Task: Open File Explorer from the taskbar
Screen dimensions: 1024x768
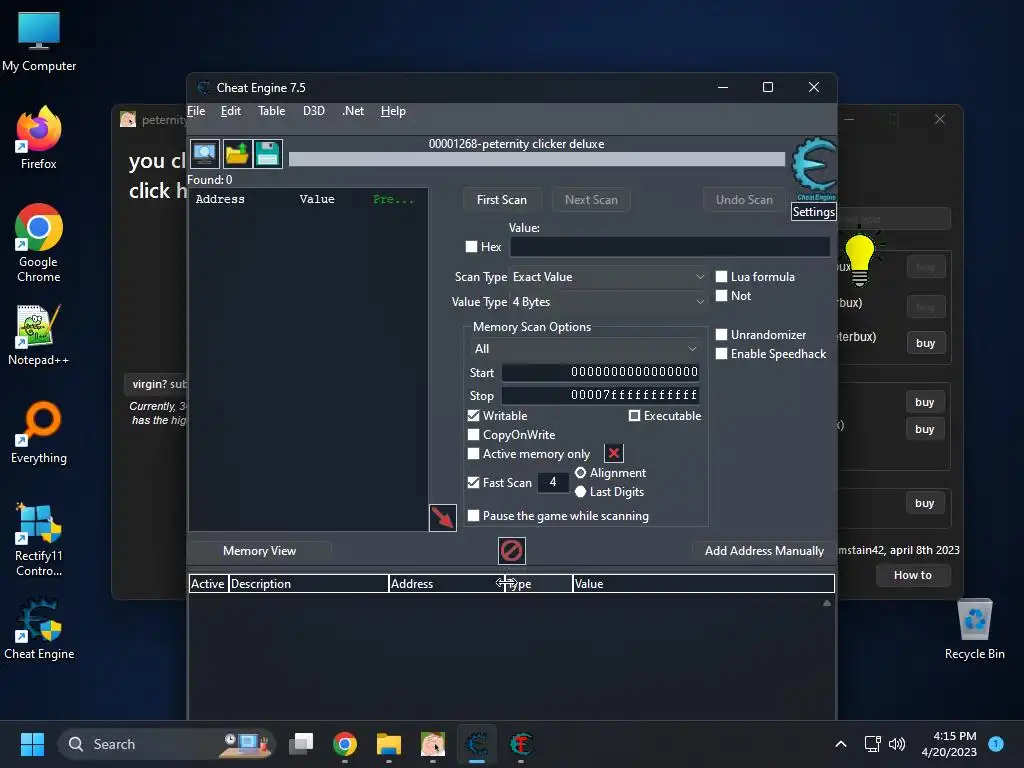Action: click(x=389, y=744)
